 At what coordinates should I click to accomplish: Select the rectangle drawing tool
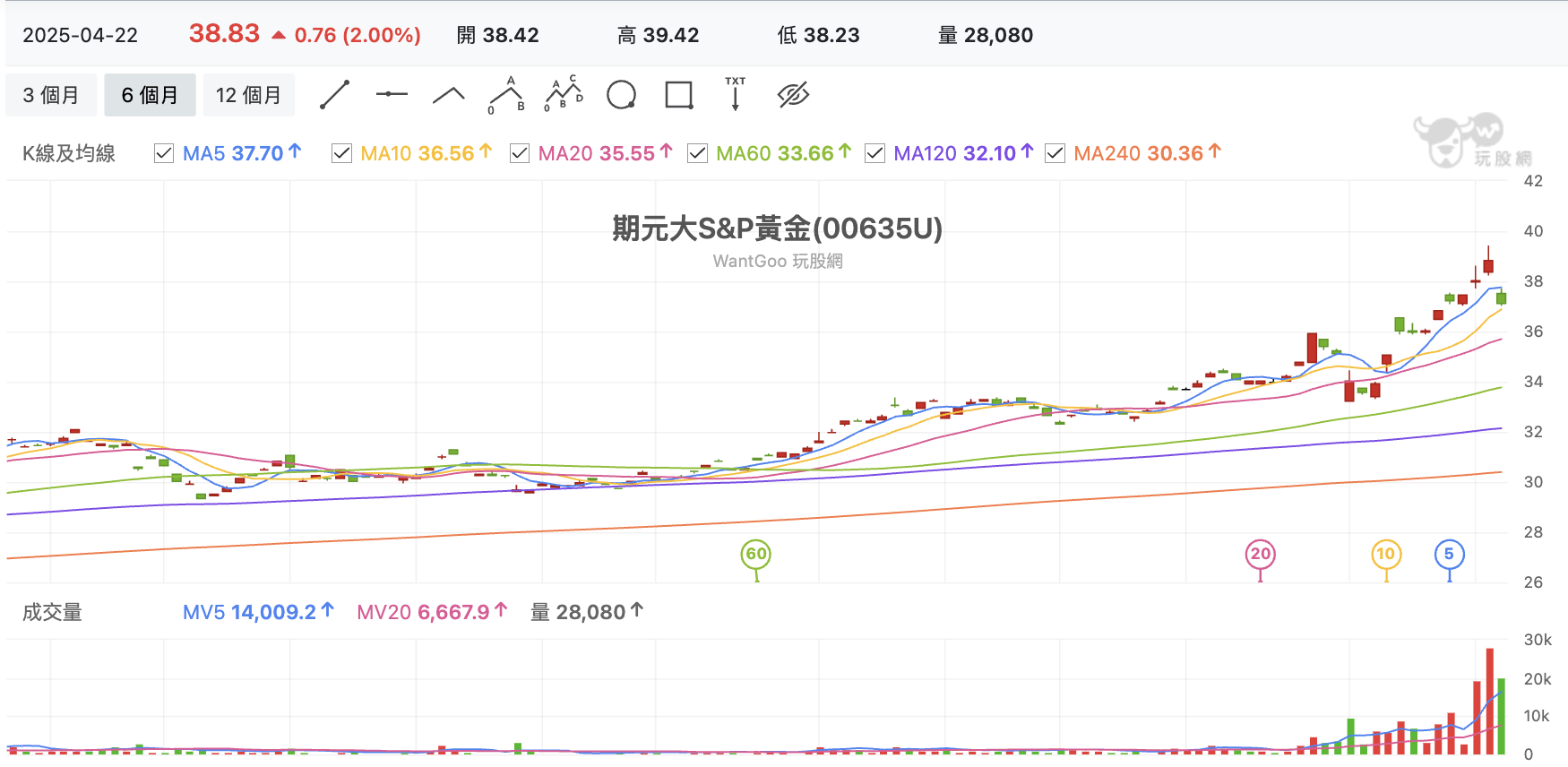tap(679, 95)
